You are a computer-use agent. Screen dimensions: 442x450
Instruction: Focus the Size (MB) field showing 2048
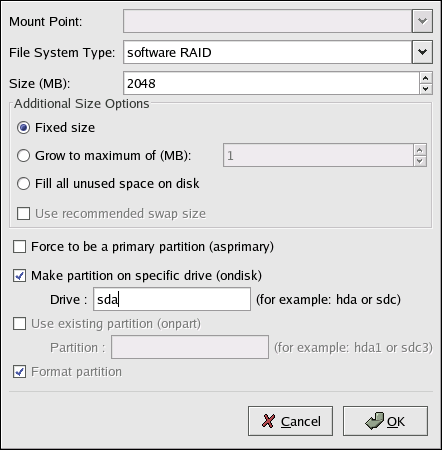tap(271, 83)
